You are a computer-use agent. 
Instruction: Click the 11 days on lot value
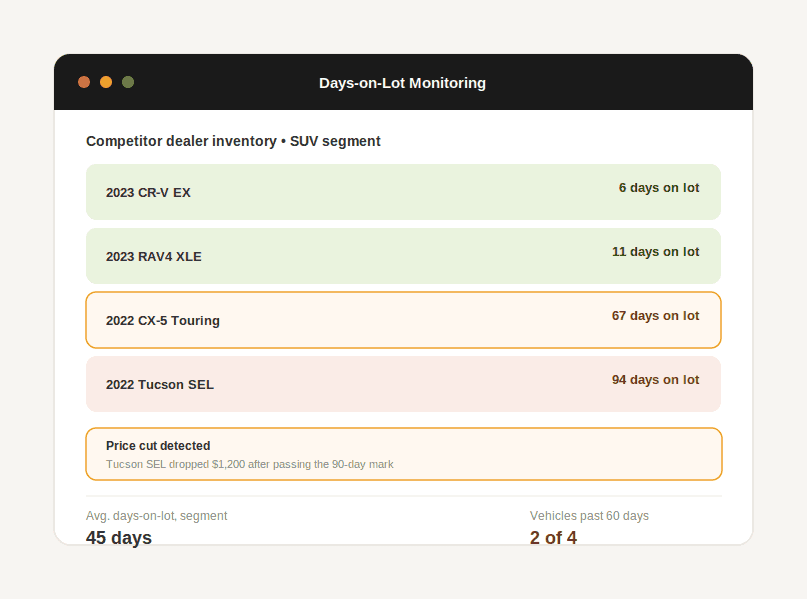point(655,252)
